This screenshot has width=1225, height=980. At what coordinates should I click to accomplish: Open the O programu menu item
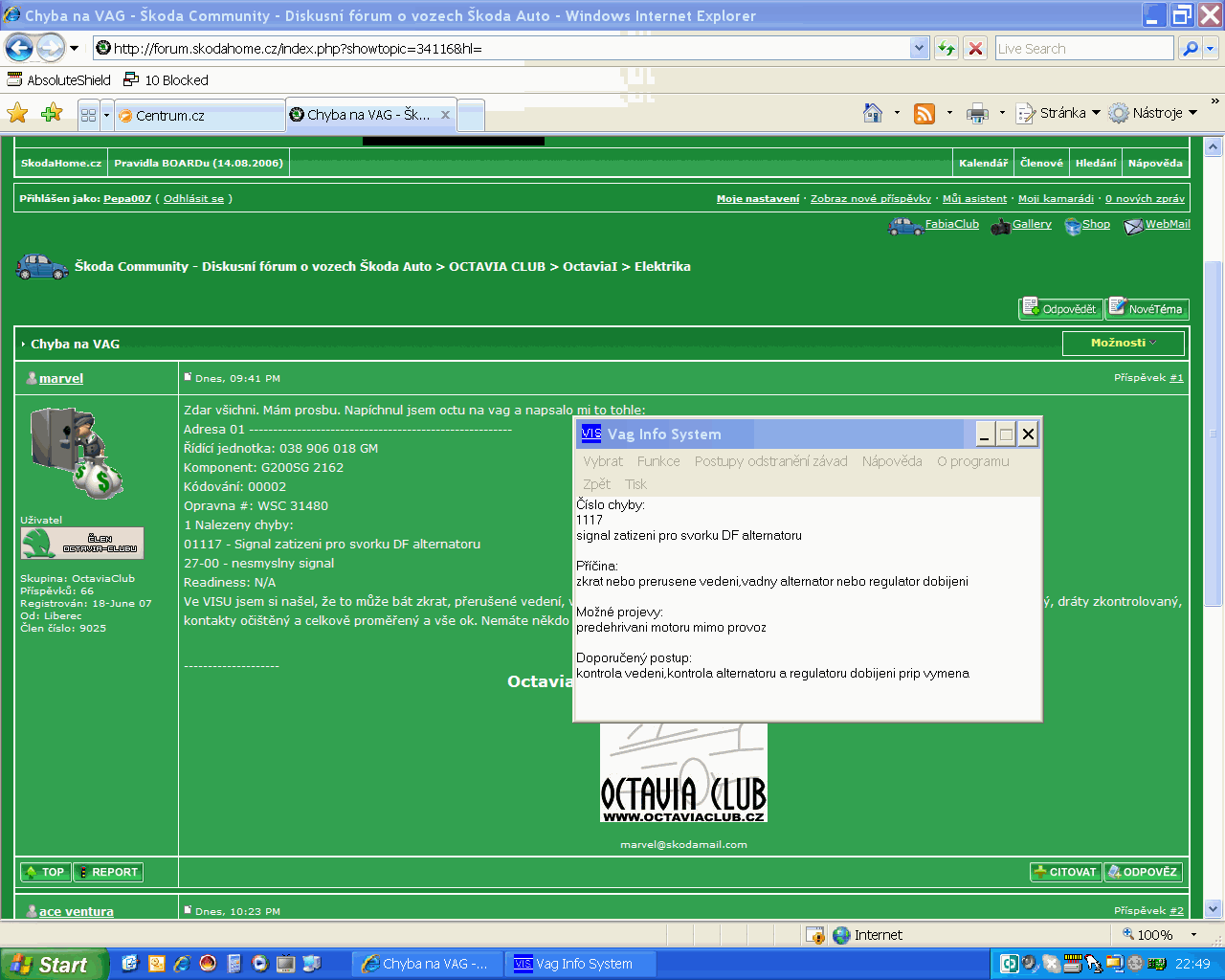point(973,461)
